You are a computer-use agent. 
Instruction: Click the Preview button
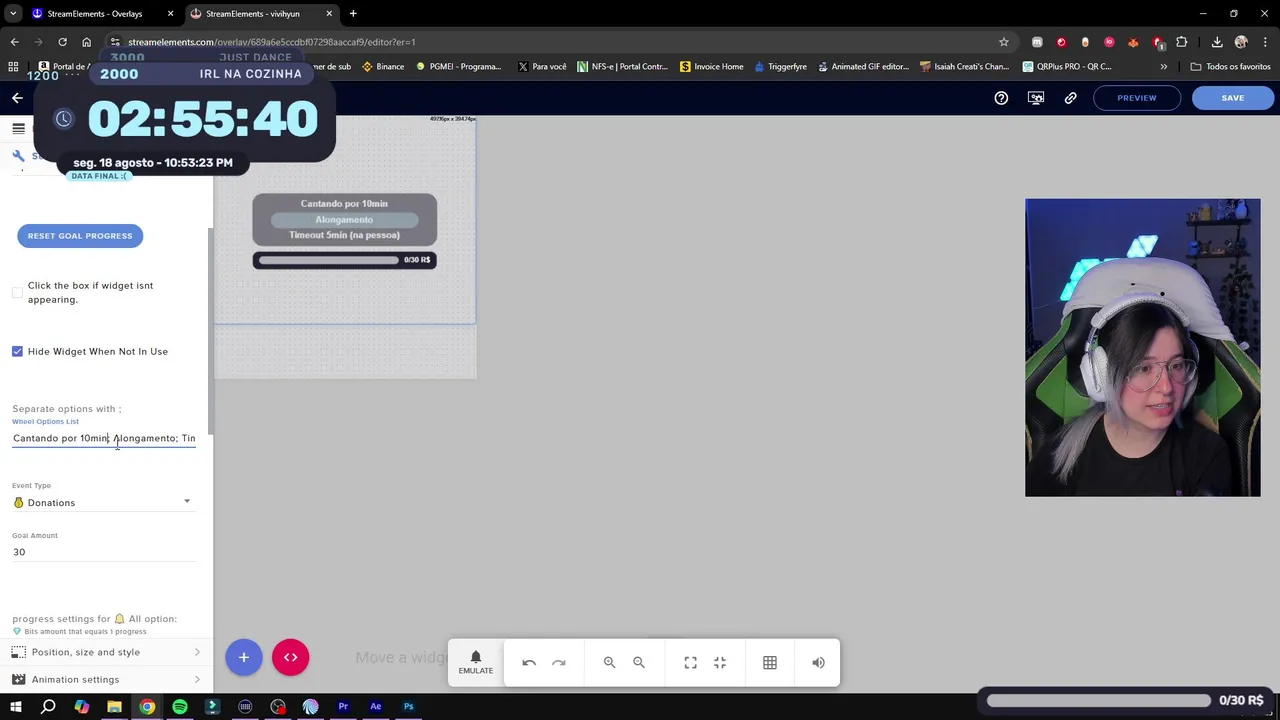[x=1137, y=98]
